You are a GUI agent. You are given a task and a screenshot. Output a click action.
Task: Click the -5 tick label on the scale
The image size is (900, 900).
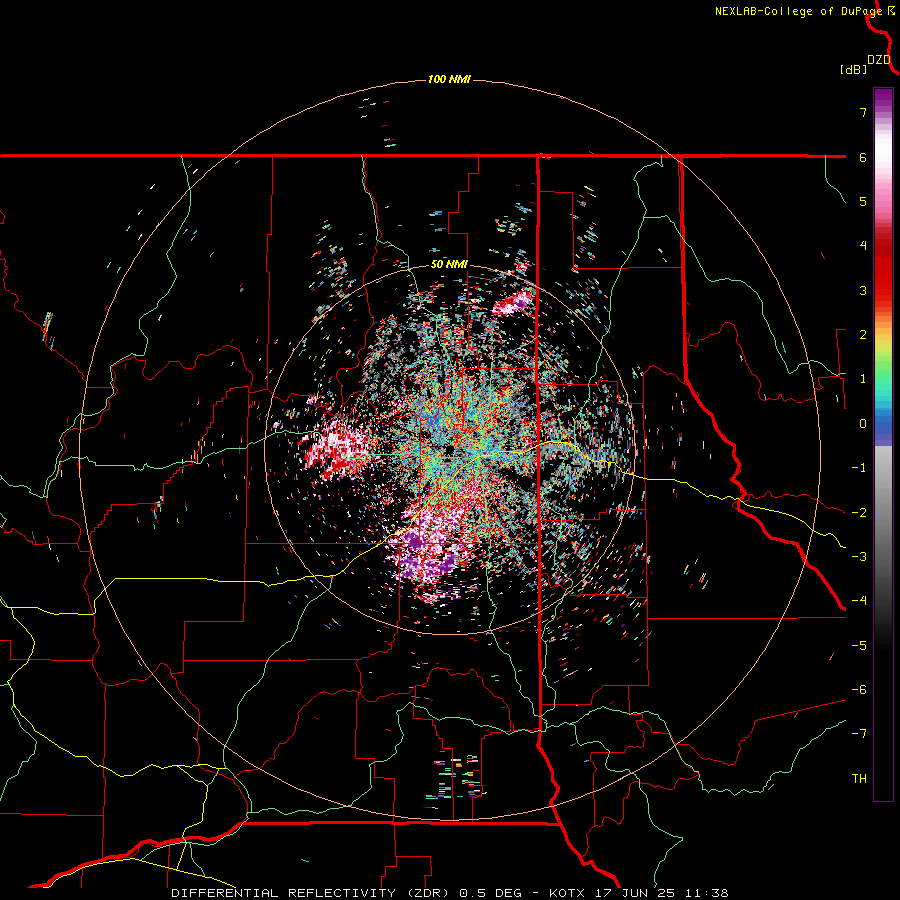tap(859, 646)
